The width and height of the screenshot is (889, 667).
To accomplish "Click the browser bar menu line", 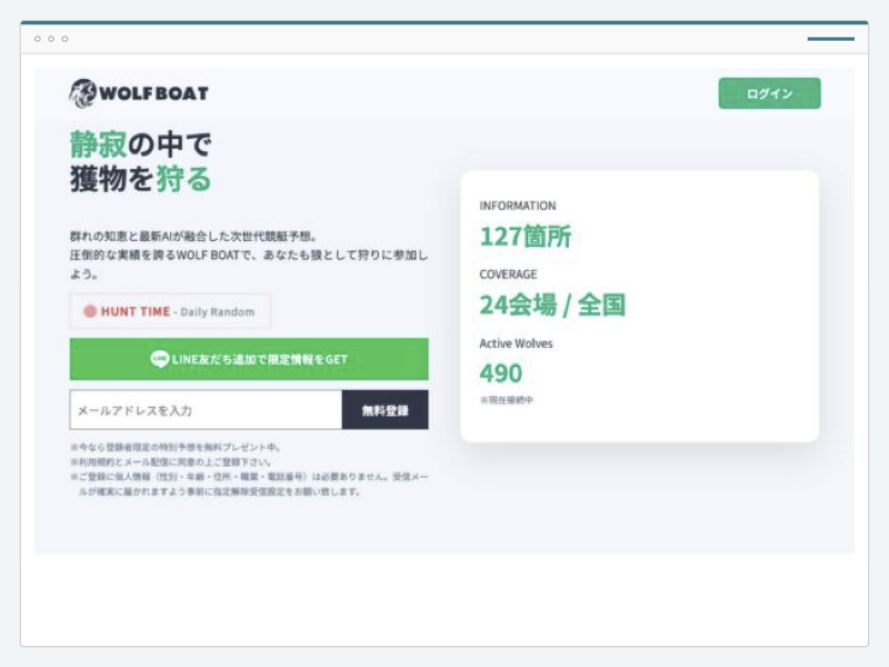I will click(x=831, y=39).
